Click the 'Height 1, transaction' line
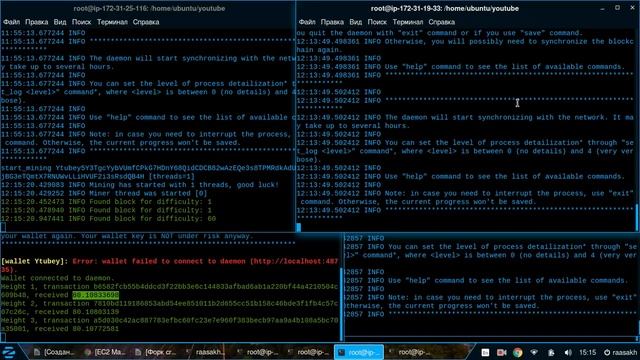This screenshot has height=360, width=640. pyautogui.click(x=169, y=287)
